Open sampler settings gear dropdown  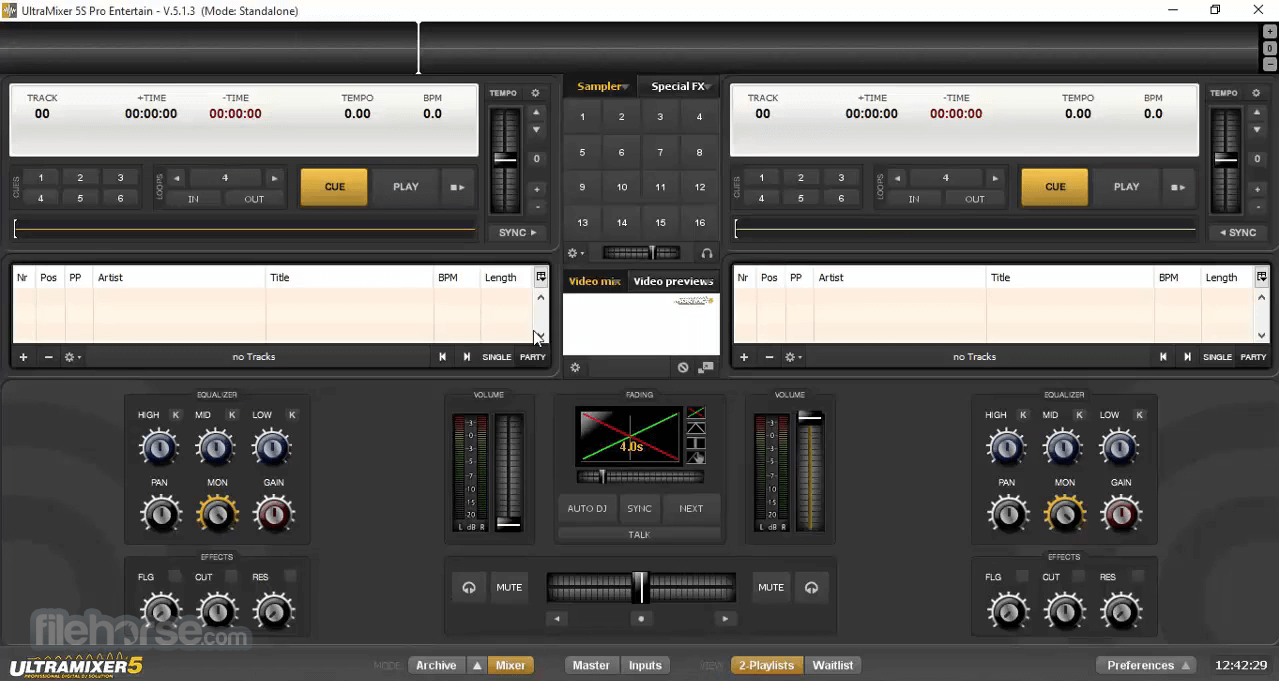point(576,254)
